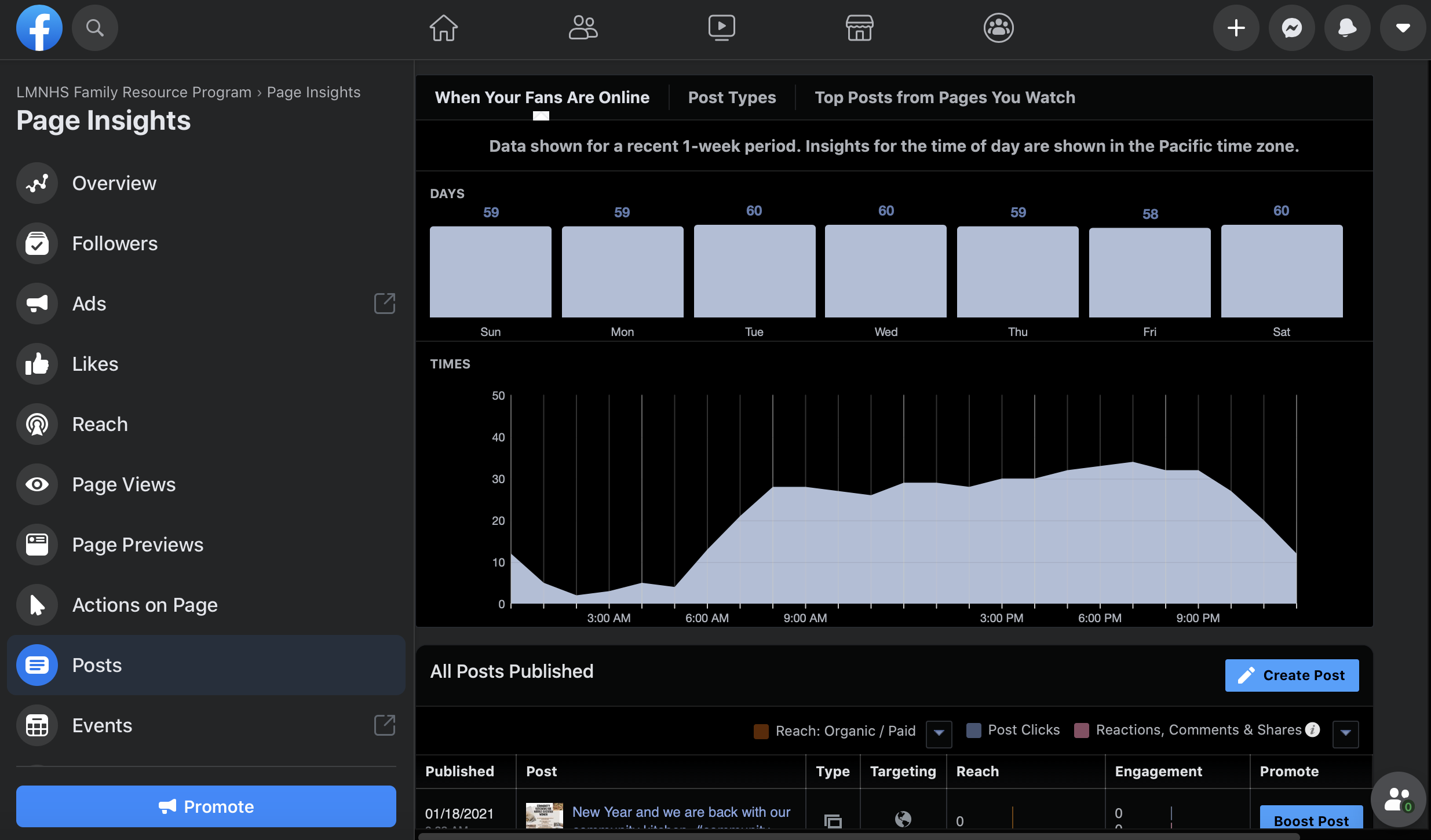The width and height of the screenshot is (1431, 840).
Task: Click the pink Reactions legend swatch
Action: point(1081,730)
